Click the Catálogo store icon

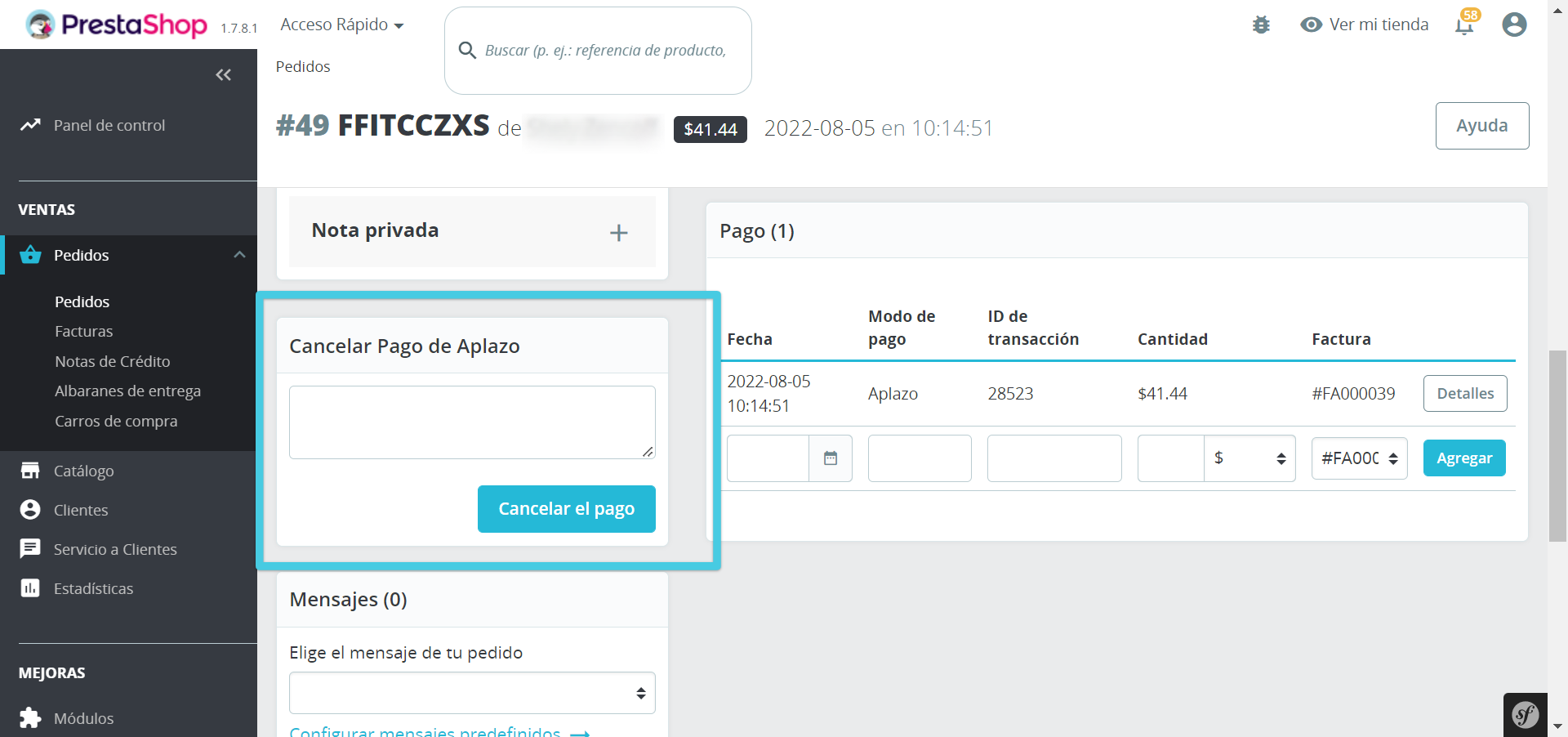tap(30, 471)
